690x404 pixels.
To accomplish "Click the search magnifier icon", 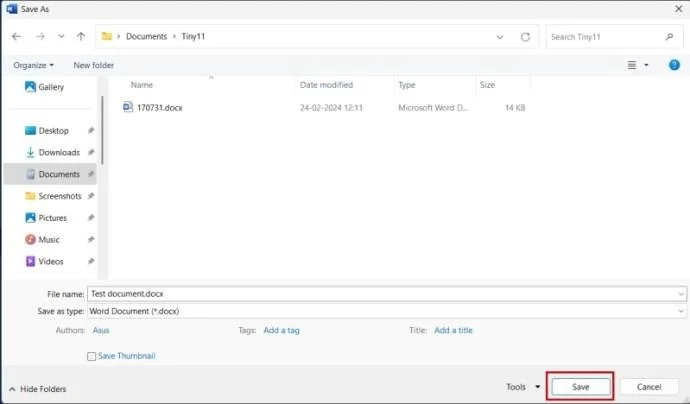I will pyautogui.click(x=670, y=37).
